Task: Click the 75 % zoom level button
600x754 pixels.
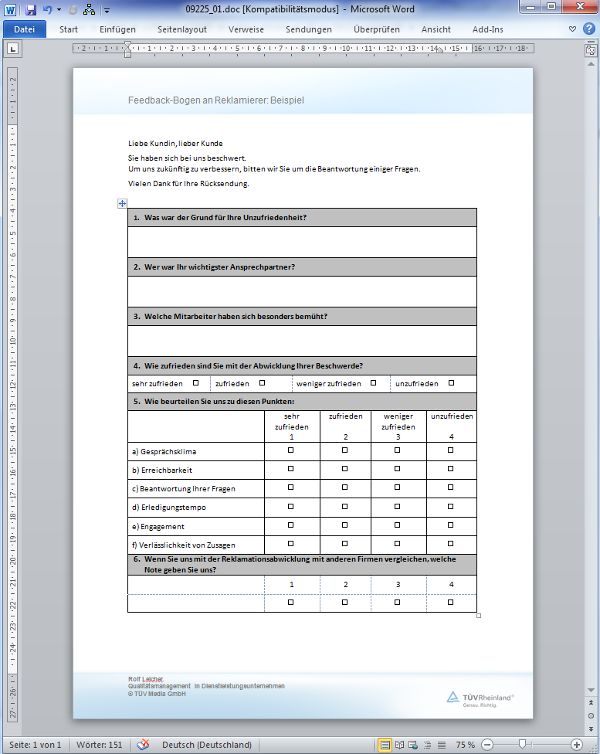Action: (465, 745)
